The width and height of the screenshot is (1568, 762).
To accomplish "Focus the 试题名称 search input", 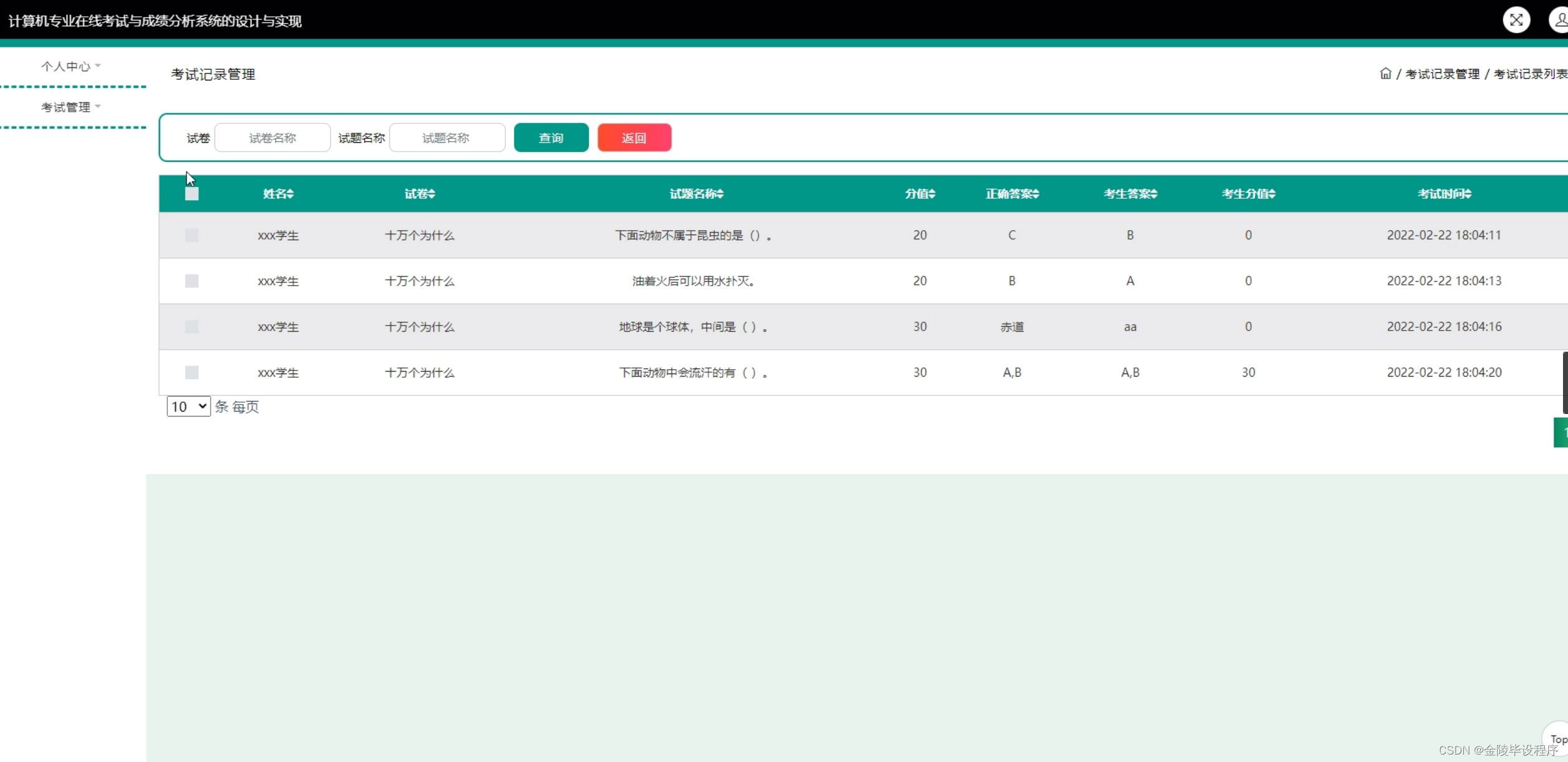I will (x=447, y=138).
